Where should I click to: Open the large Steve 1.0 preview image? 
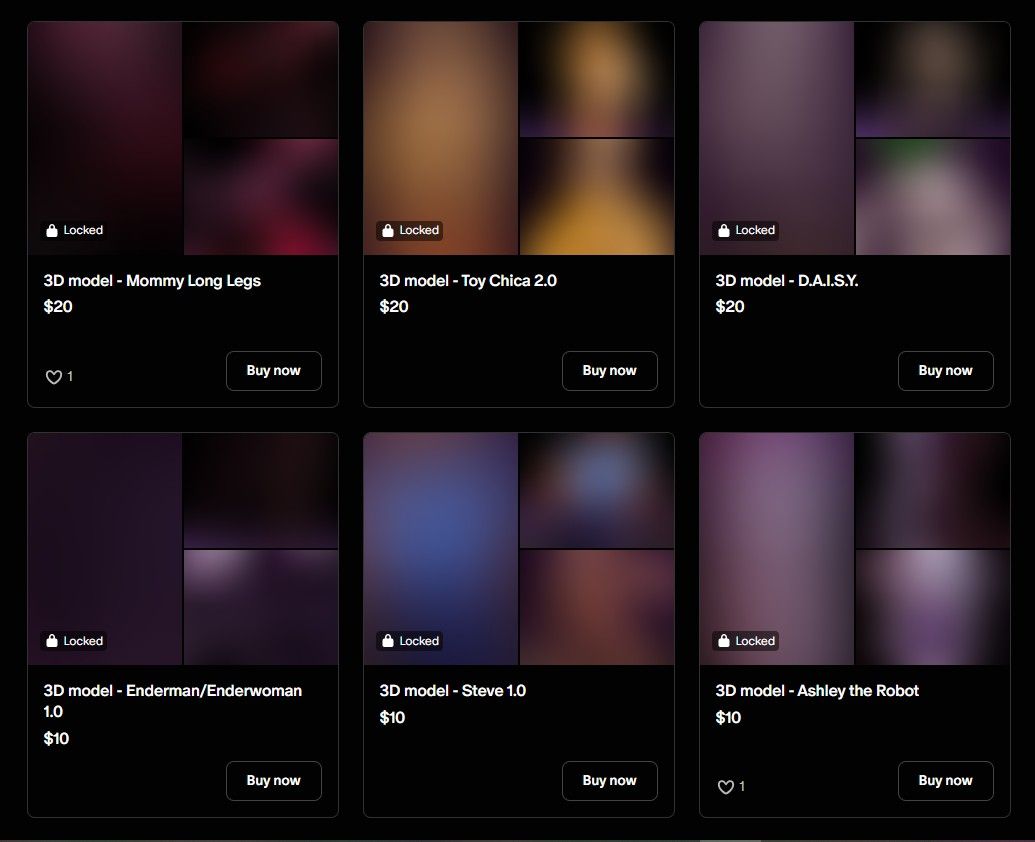point(441,549)
